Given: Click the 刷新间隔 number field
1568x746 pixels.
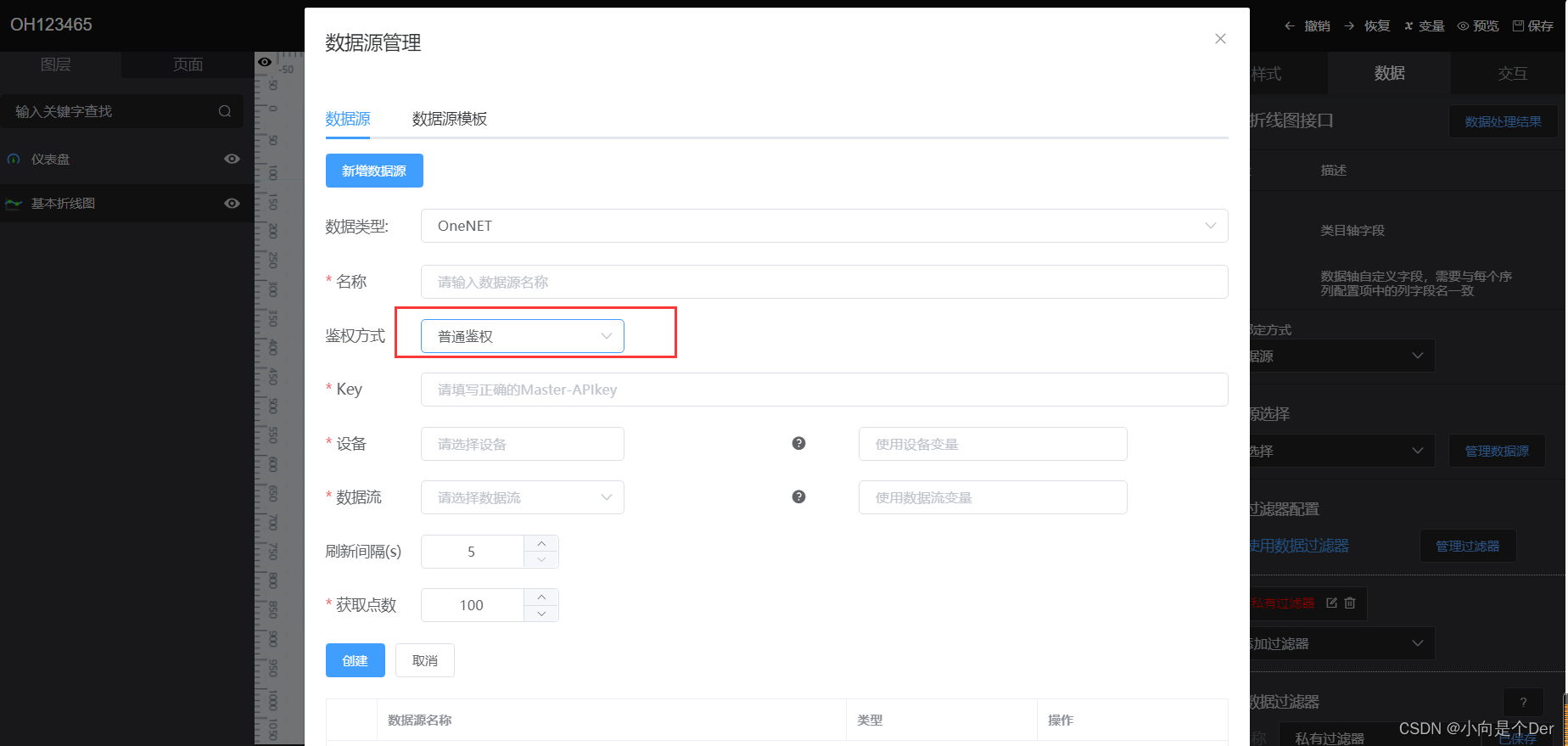Looking at the screenshot, I should tap(472, 552).
